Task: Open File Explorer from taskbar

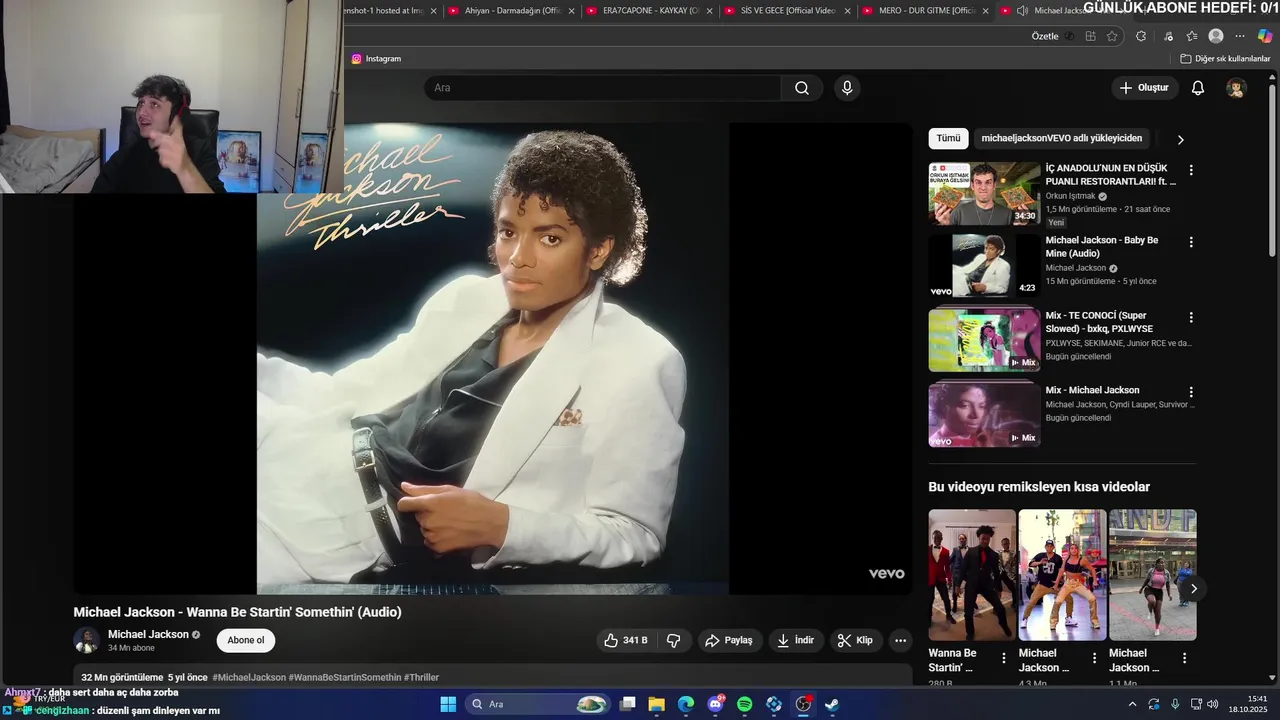Action: coord(657,704)
